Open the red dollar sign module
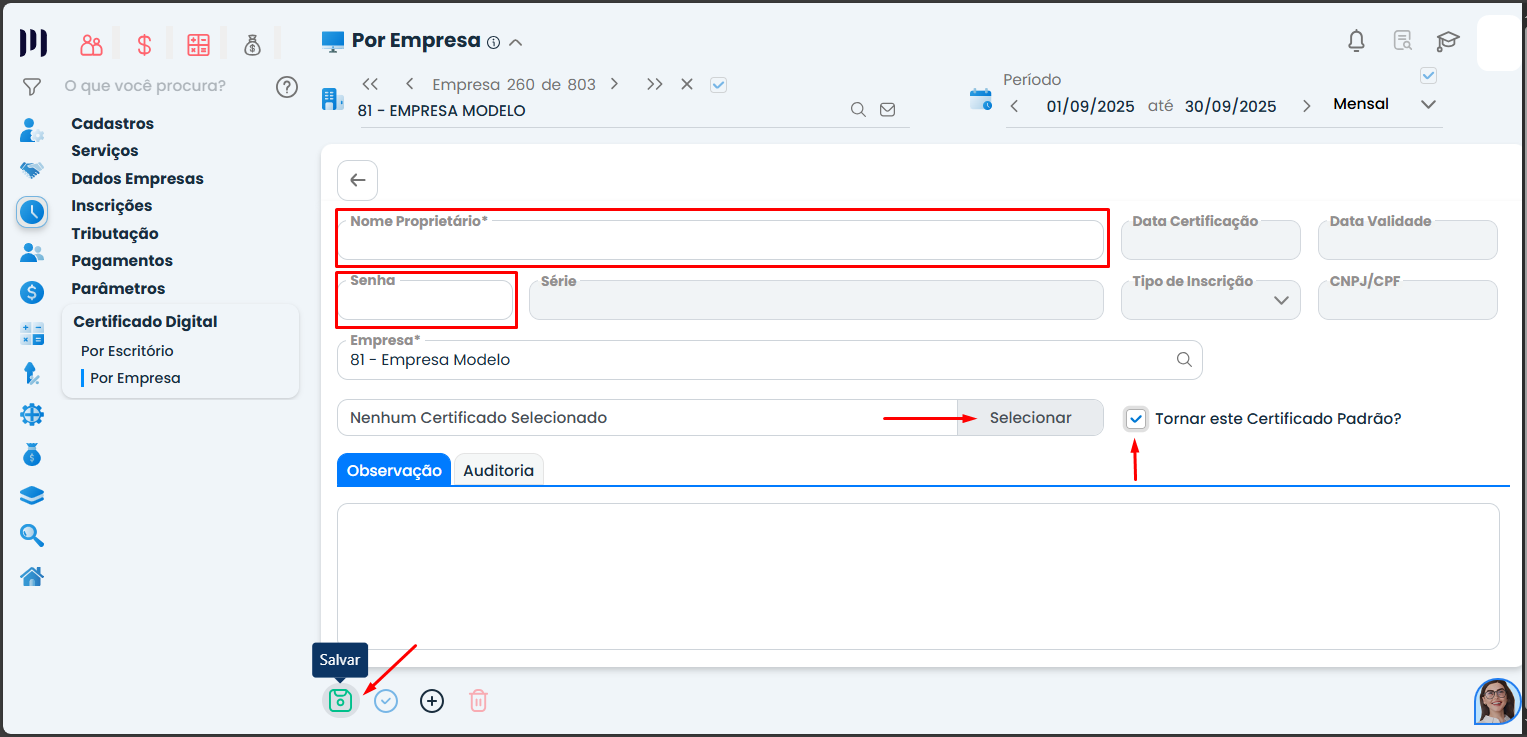Viewport: 1527px width, 737px height. coord(145,45)
